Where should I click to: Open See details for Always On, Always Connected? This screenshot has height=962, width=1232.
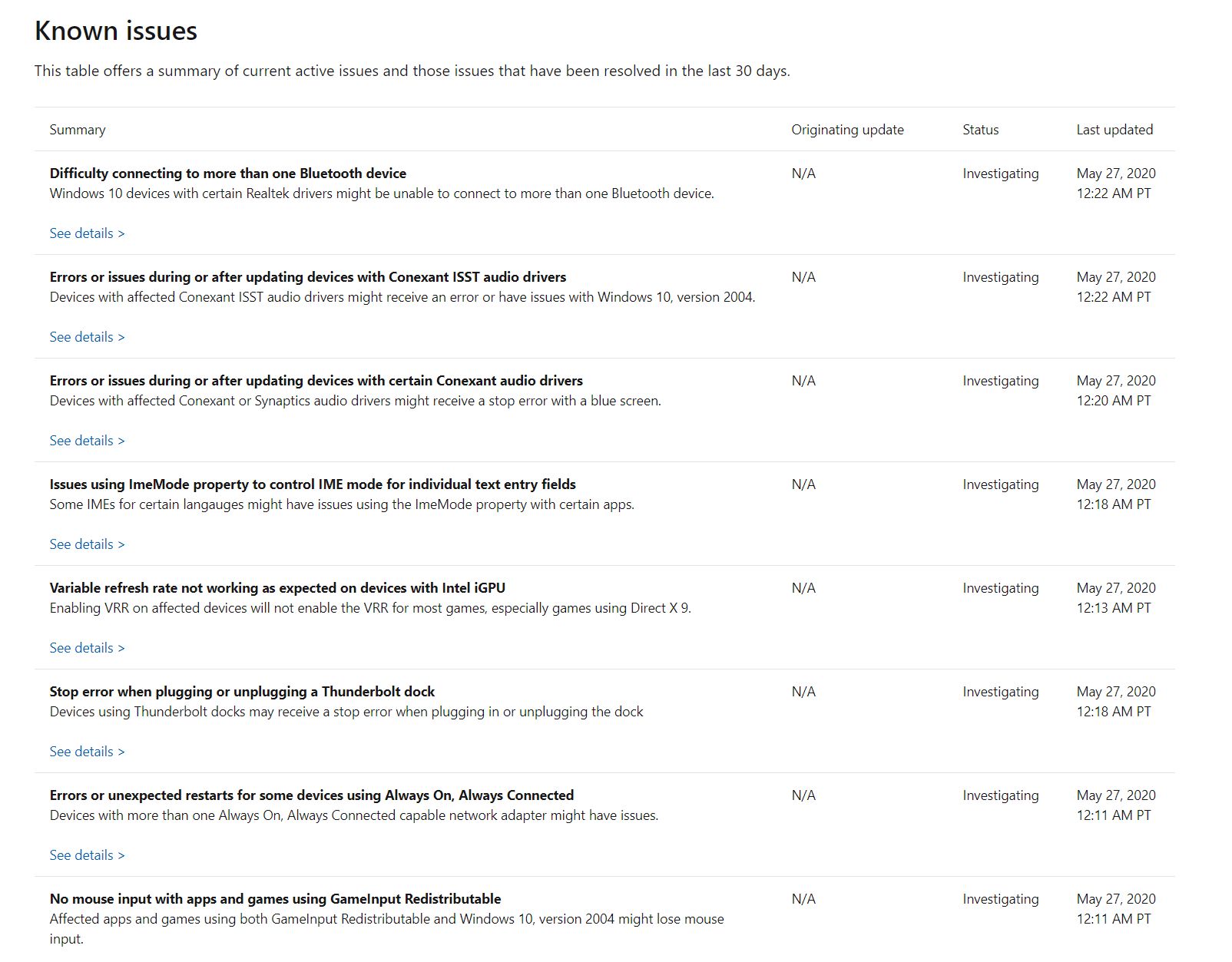87,855
